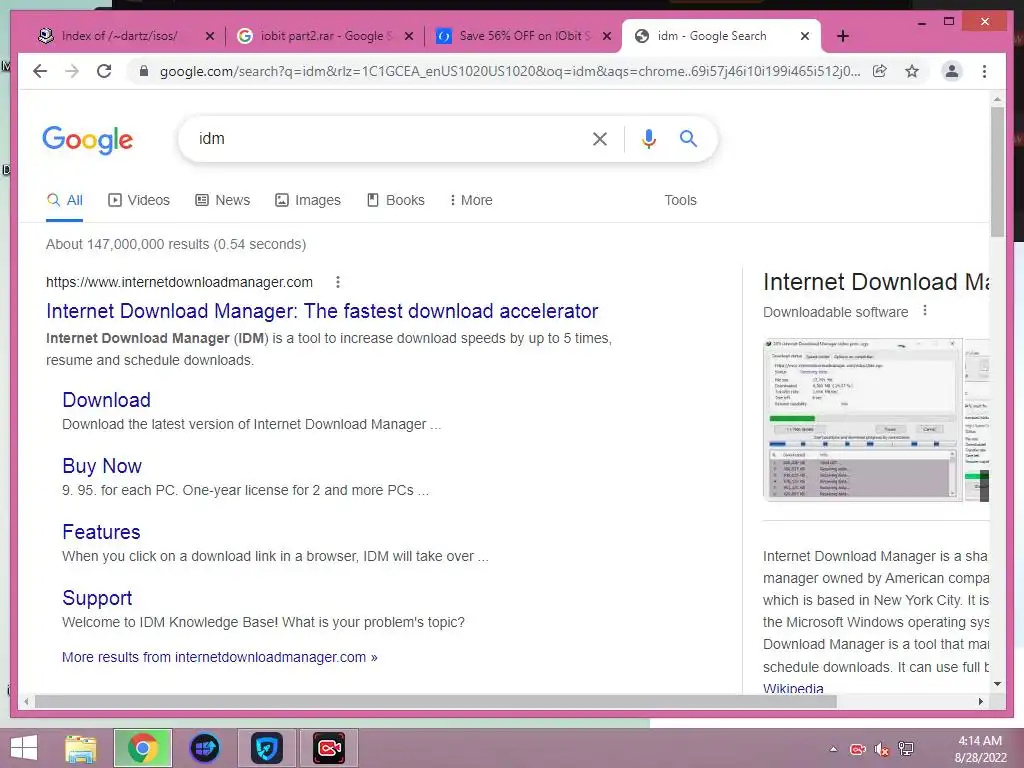Select the All results tab
Screen dimensions: 1024x768
click(x=65, y=200)
